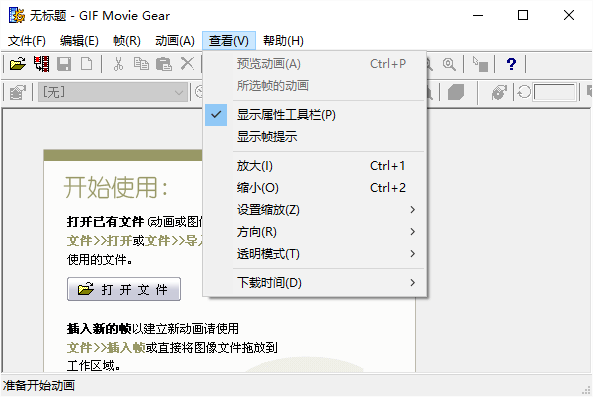Open the 编辑(E) menu
Screen dimensions: 593x397
pyautogui.click(x=79, y=40)
